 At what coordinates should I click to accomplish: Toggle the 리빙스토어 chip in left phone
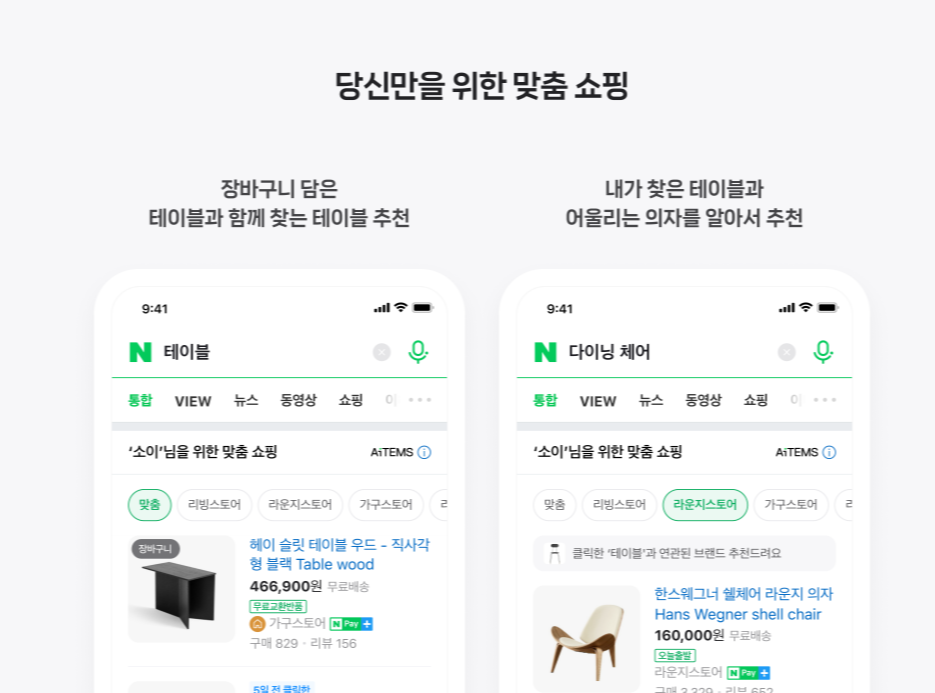[x=215, y=505]
